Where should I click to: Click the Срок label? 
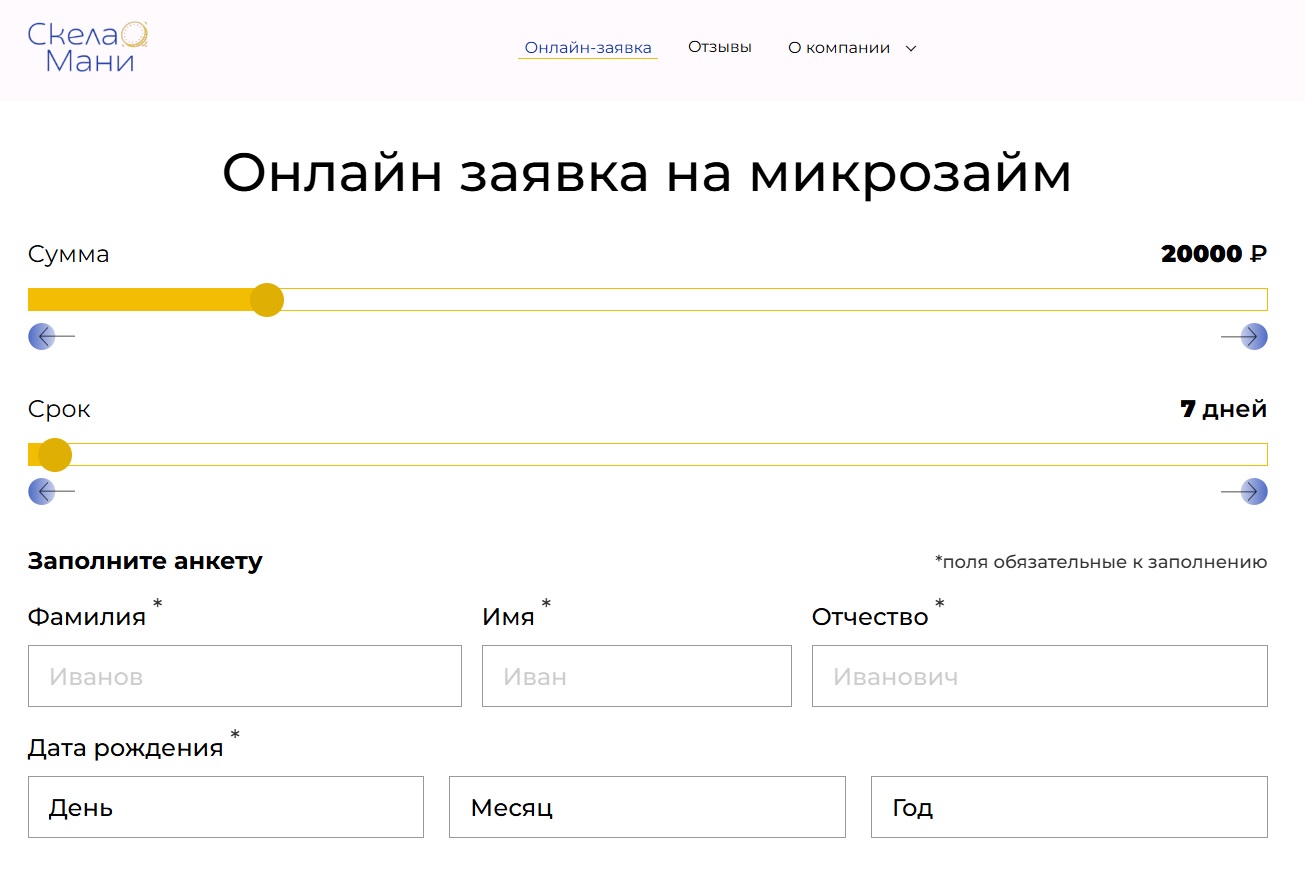[x=59, y=409]
